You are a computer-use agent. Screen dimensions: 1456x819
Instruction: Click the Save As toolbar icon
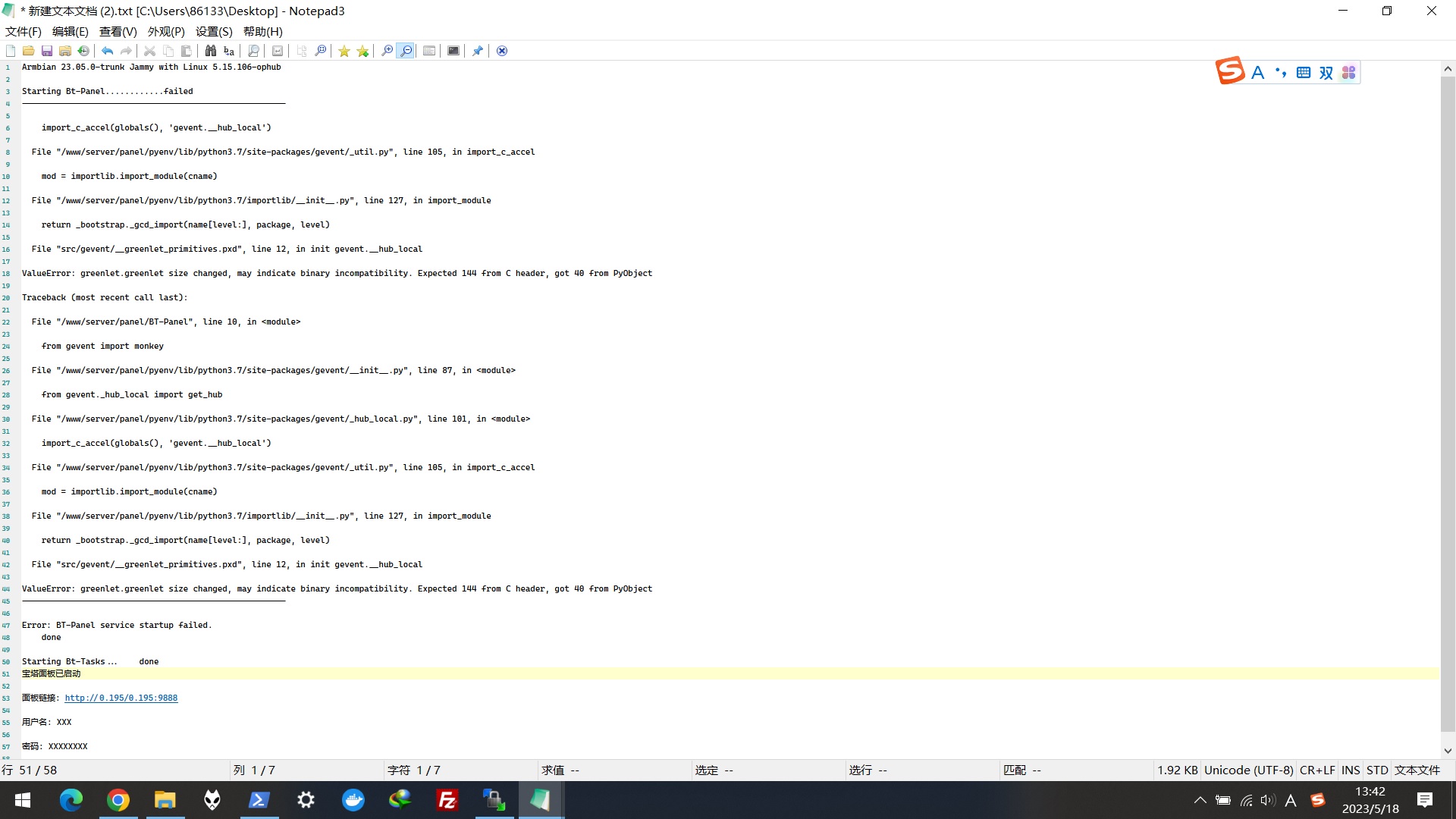pos(65,51)
